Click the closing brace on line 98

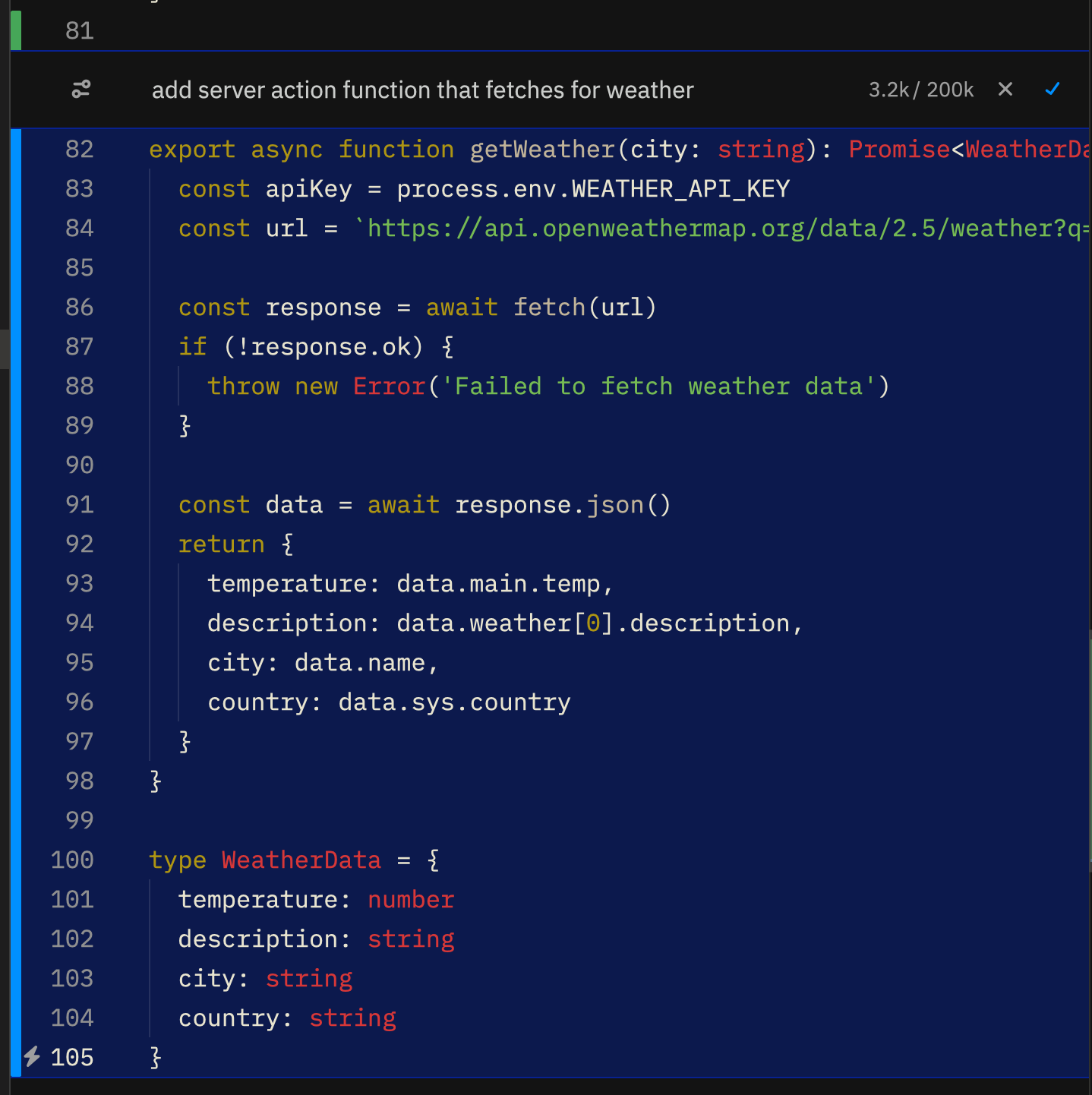(156, 781)
